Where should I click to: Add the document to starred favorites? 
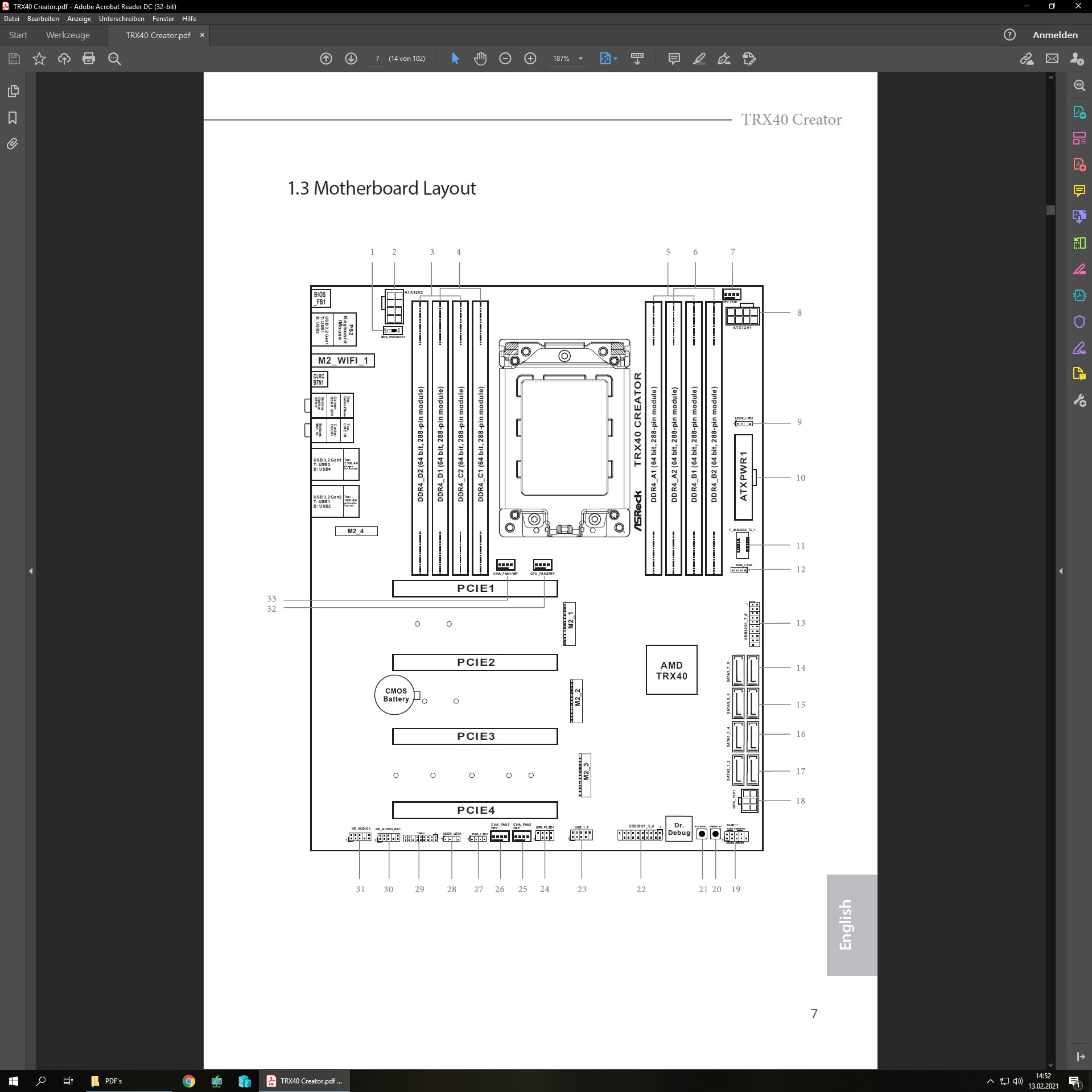[x=39, y=59]
